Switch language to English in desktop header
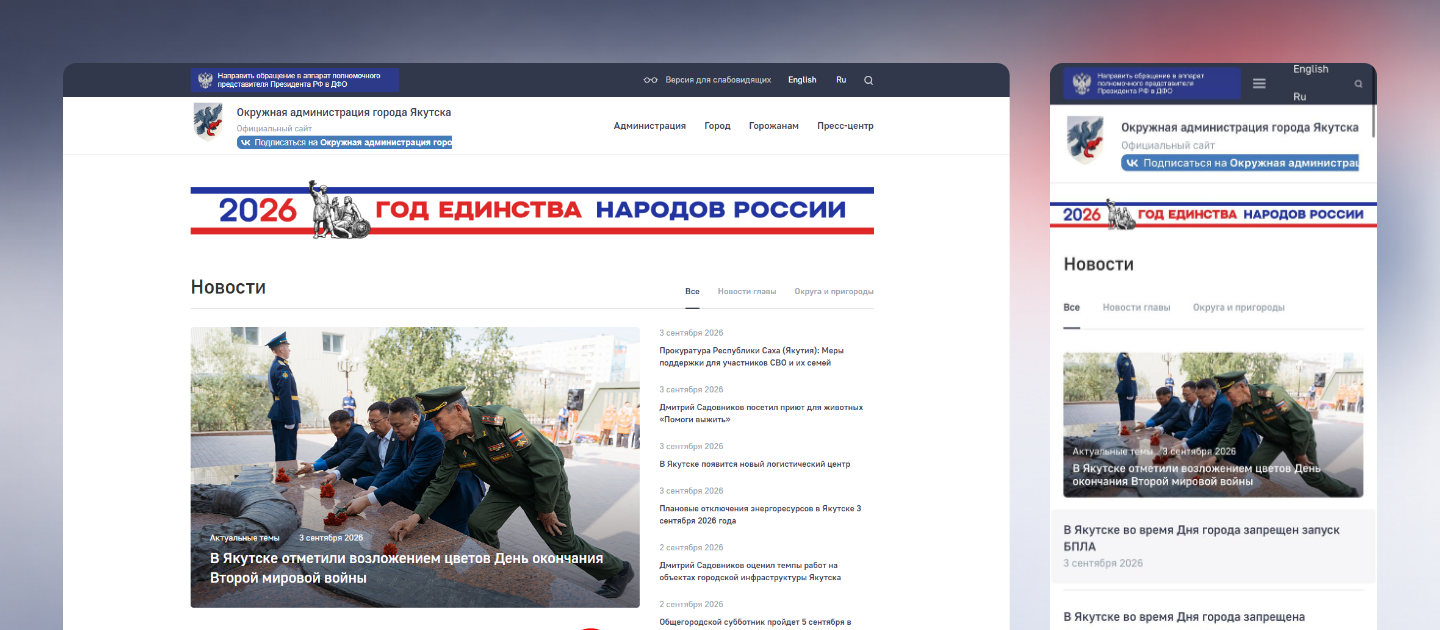Screen dimensions: 1440x630 tap(802, 80)
